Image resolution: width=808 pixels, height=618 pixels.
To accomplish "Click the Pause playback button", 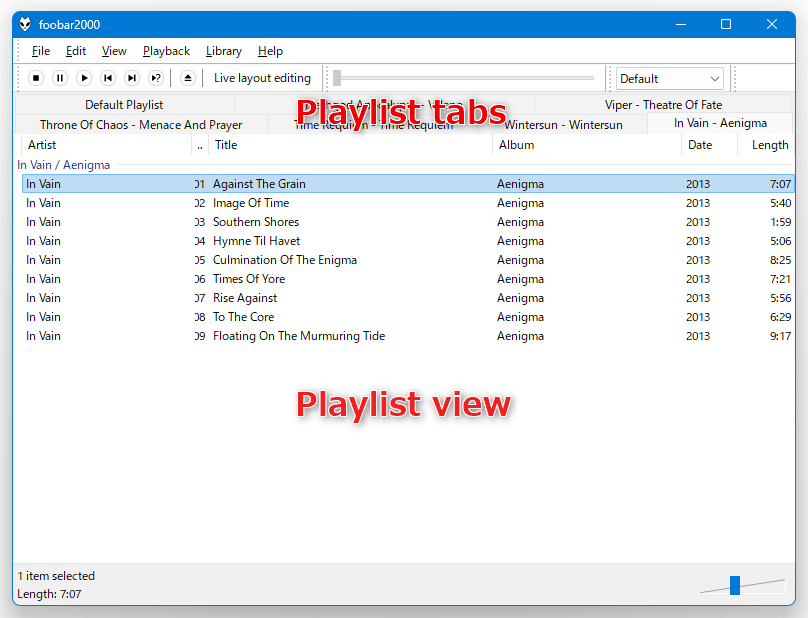I will (x=60, y=78).
